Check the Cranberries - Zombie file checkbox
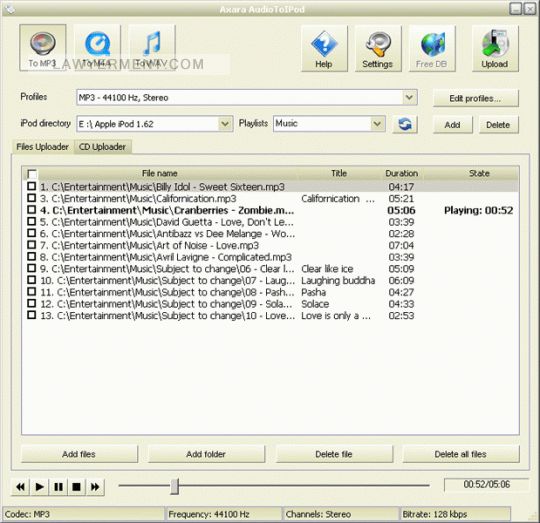Image resolution: width=540 pixels, height=523 pixels. (x=31, y=210)
